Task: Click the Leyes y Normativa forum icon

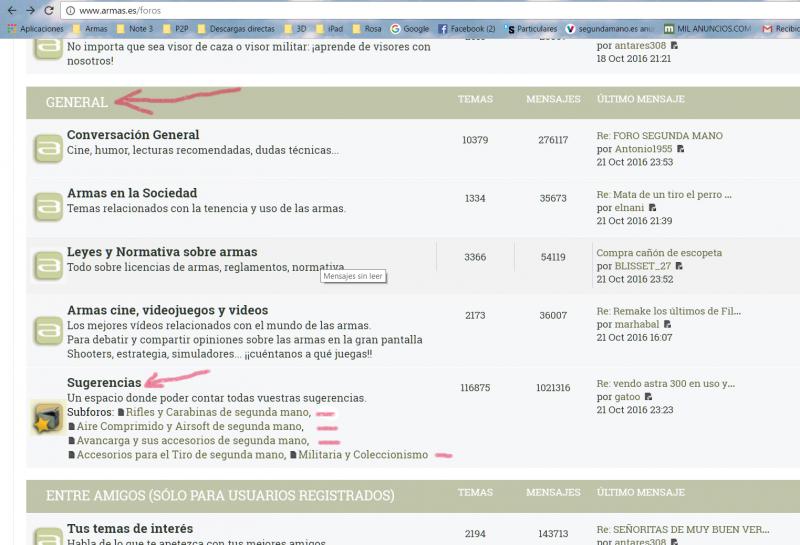Action: [47, 266]
